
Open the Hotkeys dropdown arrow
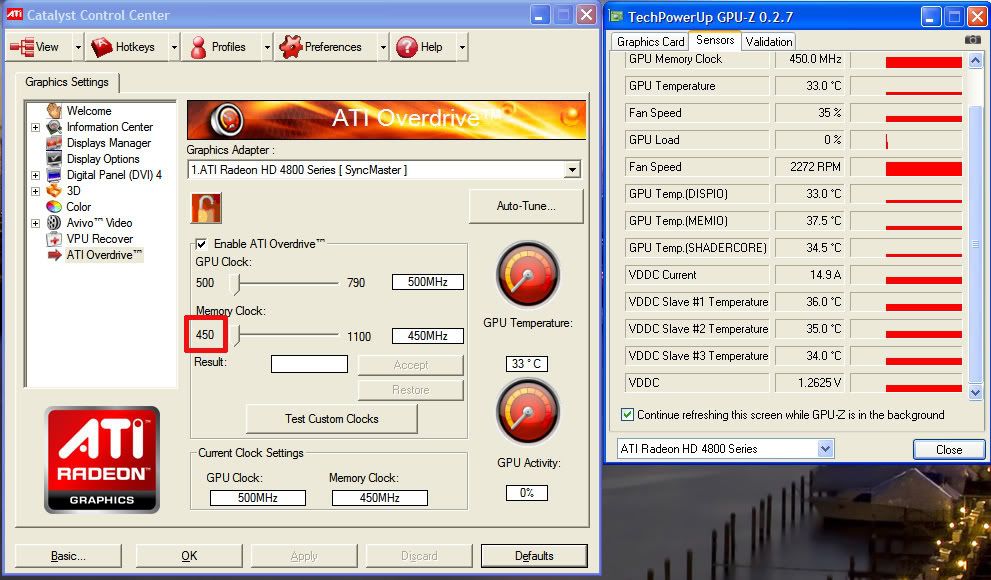pyautogui.click(x=174, y=47)
